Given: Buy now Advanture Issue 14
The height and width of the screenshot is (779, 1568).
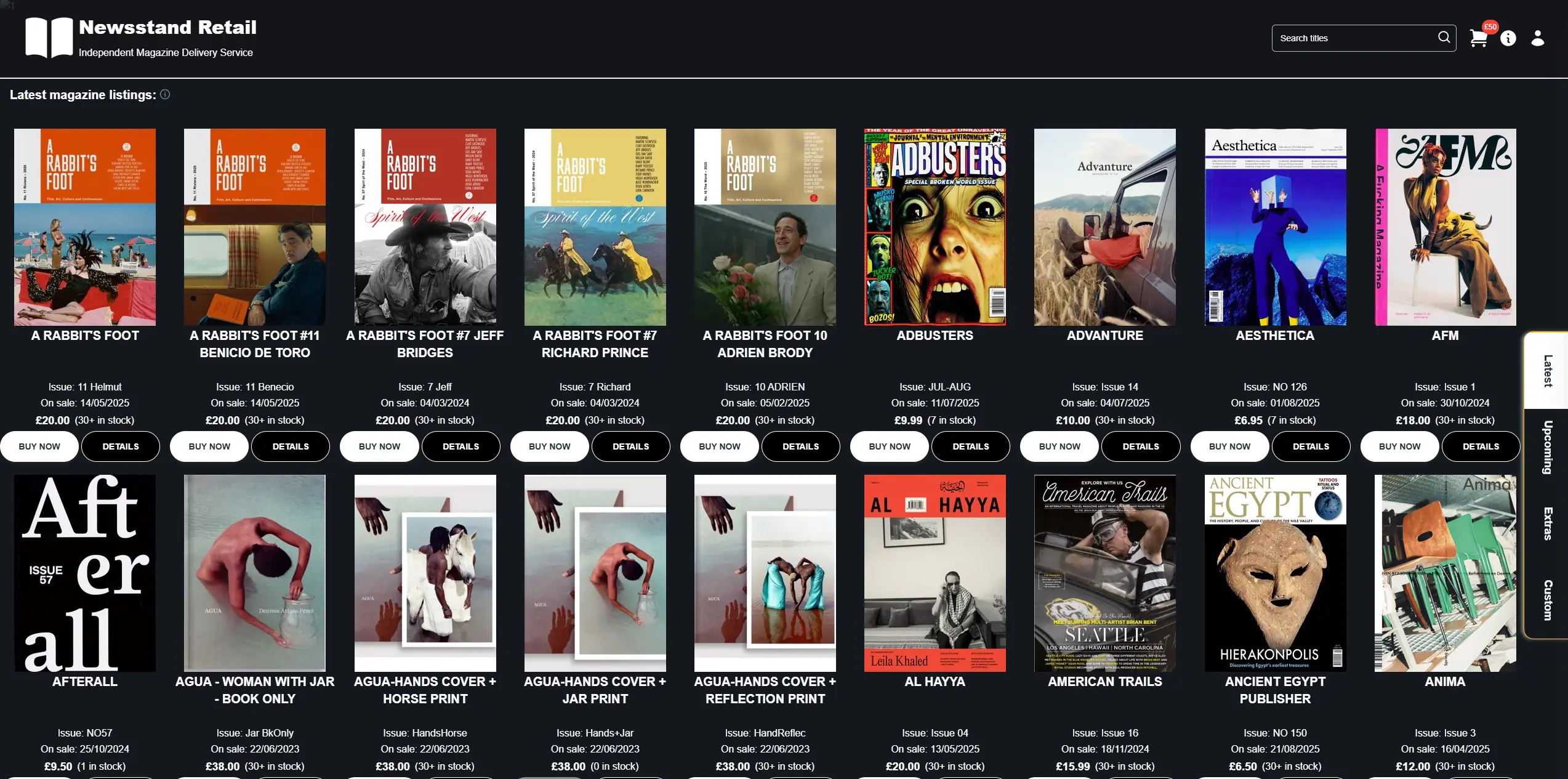Looking at the screenshot, I should coord(1059,446).
